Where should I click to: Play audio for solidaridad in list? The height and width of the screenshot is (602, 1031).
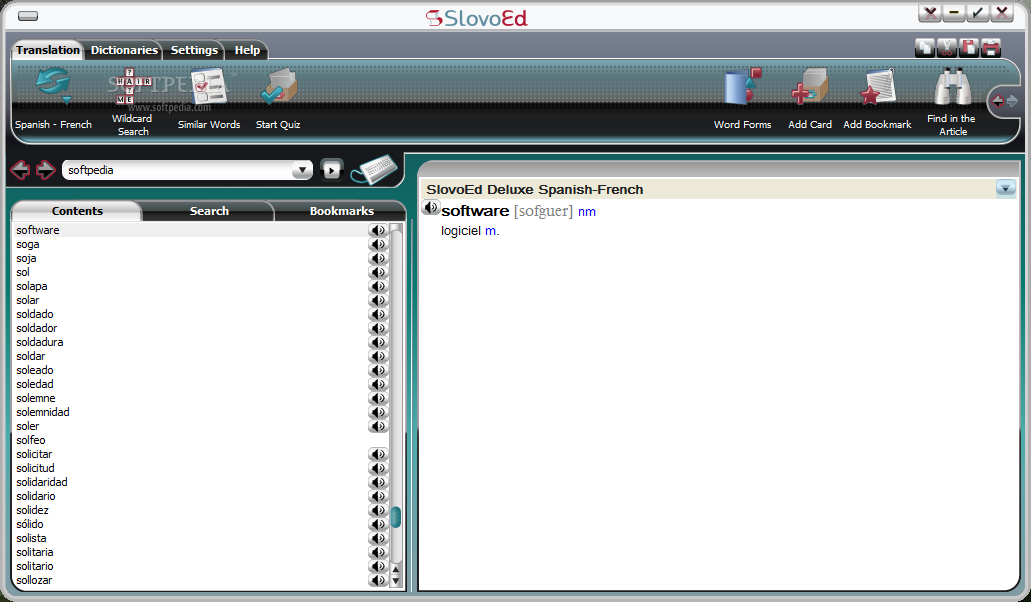point(378,482)
